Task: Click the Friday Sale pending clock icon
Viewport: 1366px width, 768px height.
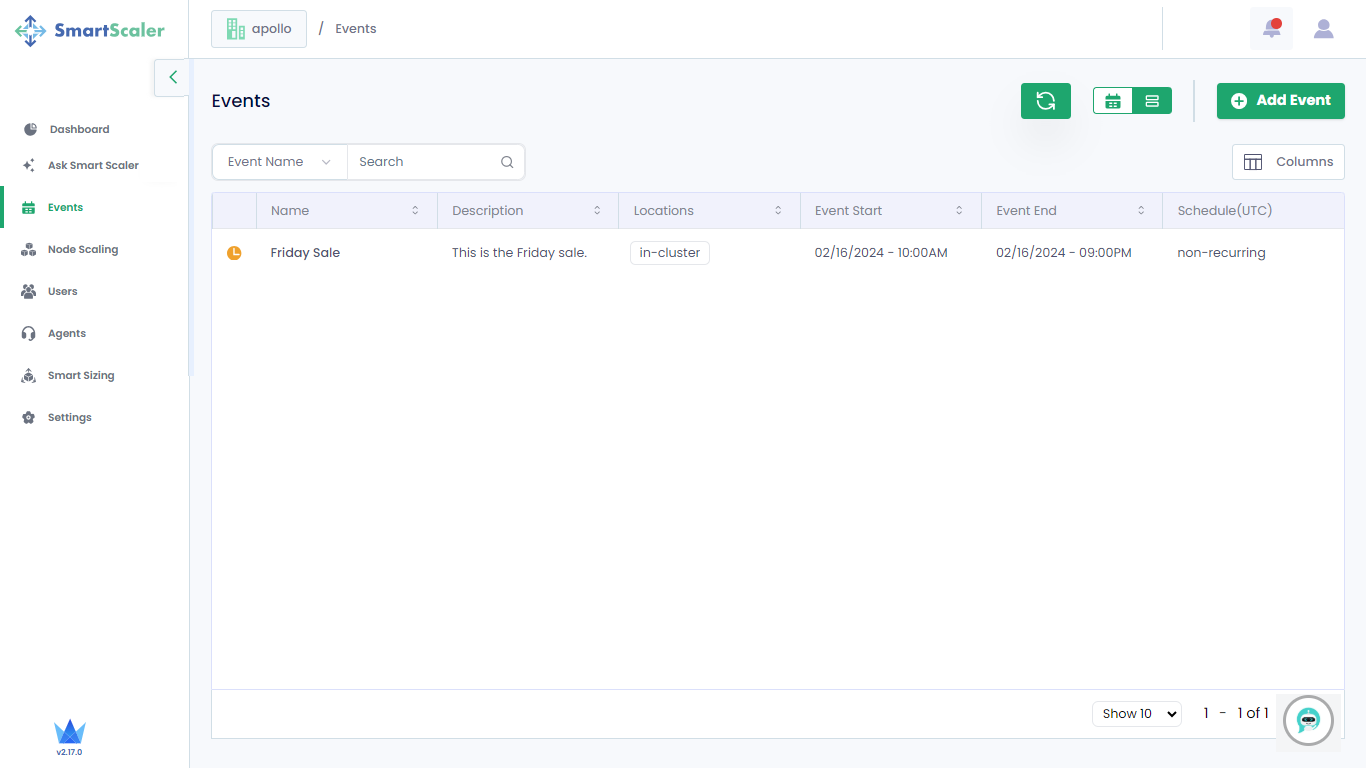Action: tap(234, 253)
